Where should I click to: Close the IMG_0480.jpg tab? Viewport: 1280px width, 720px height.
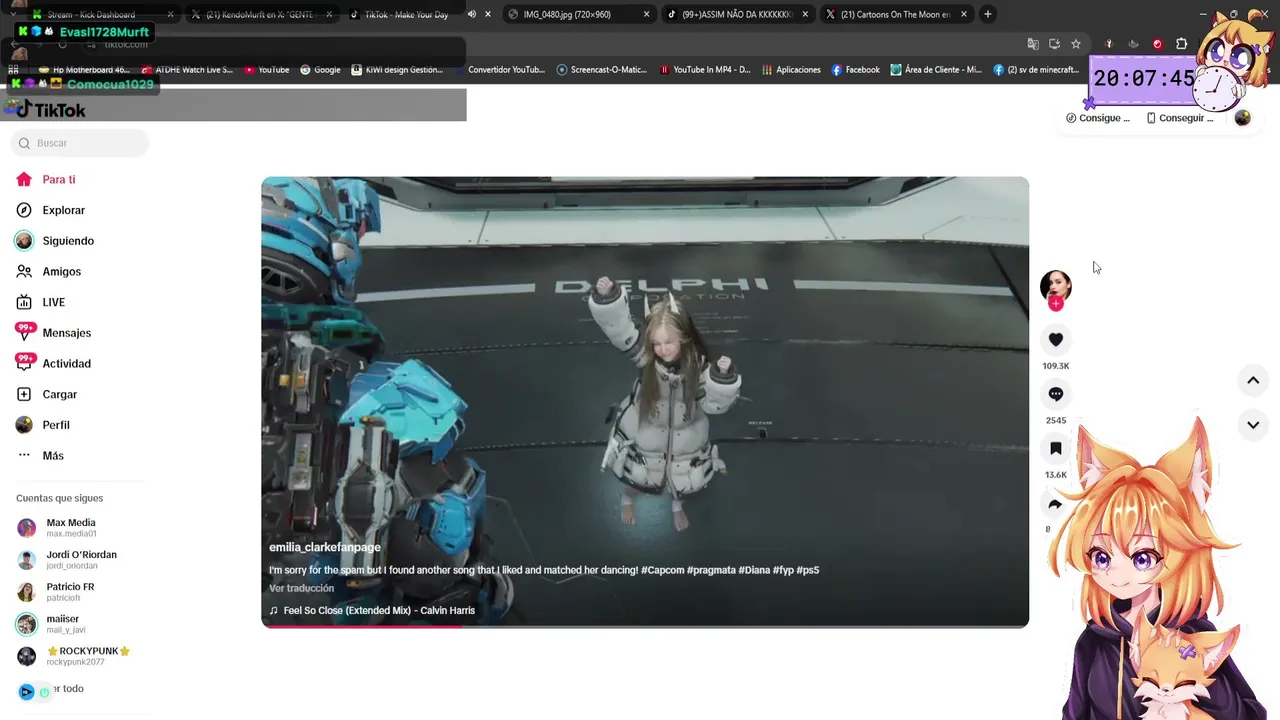tap(646, 14)
